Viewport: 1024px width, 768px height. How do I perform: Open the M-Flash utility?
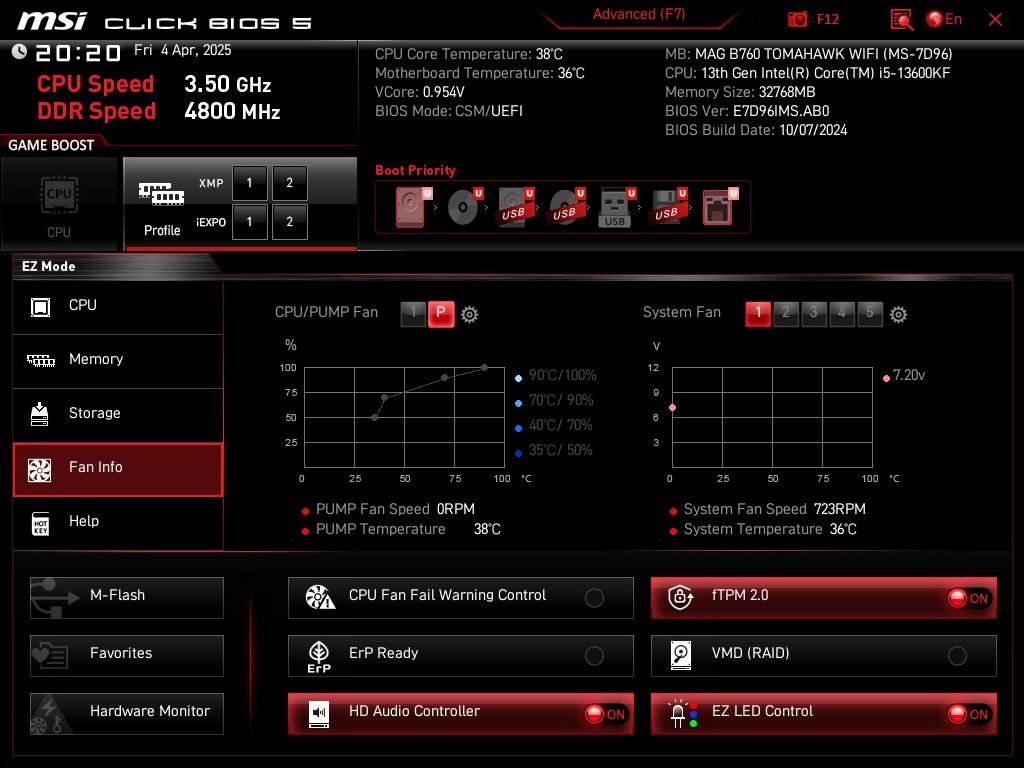click(x=127, y=598)
